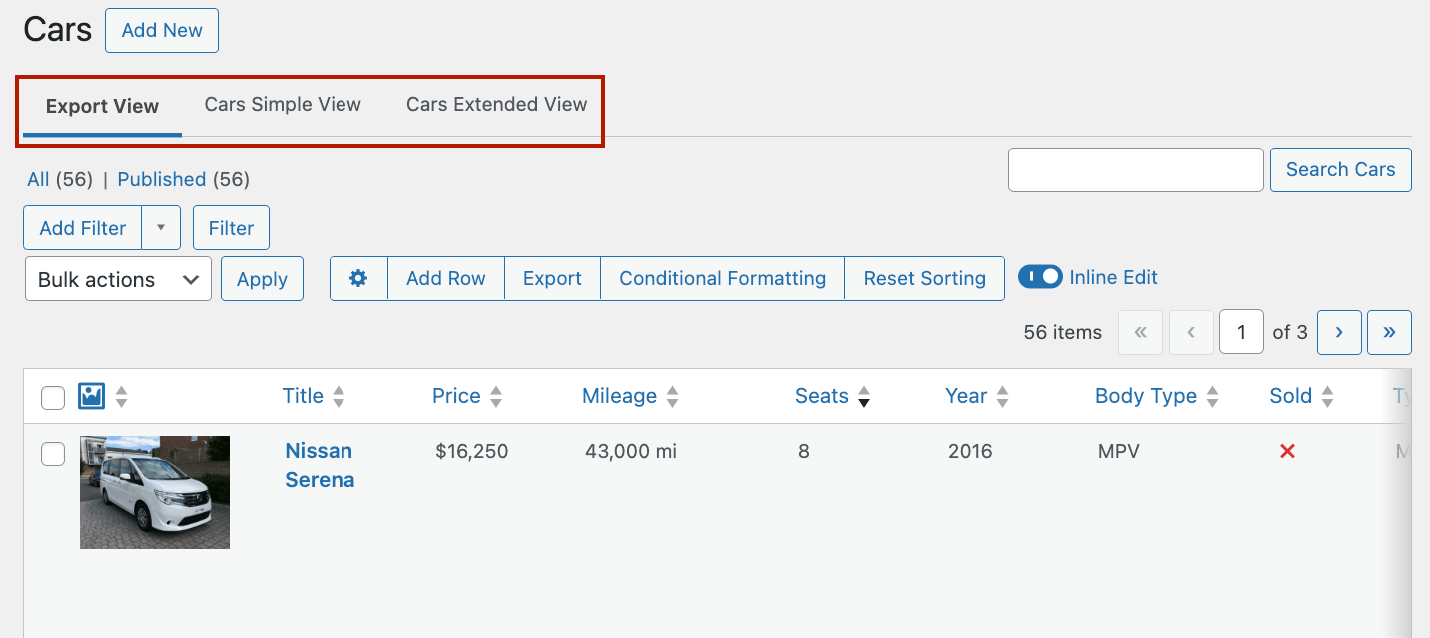Click the red X sold marker
This screenshot has height=638, width=1430.
click(x=1287, y=452)
